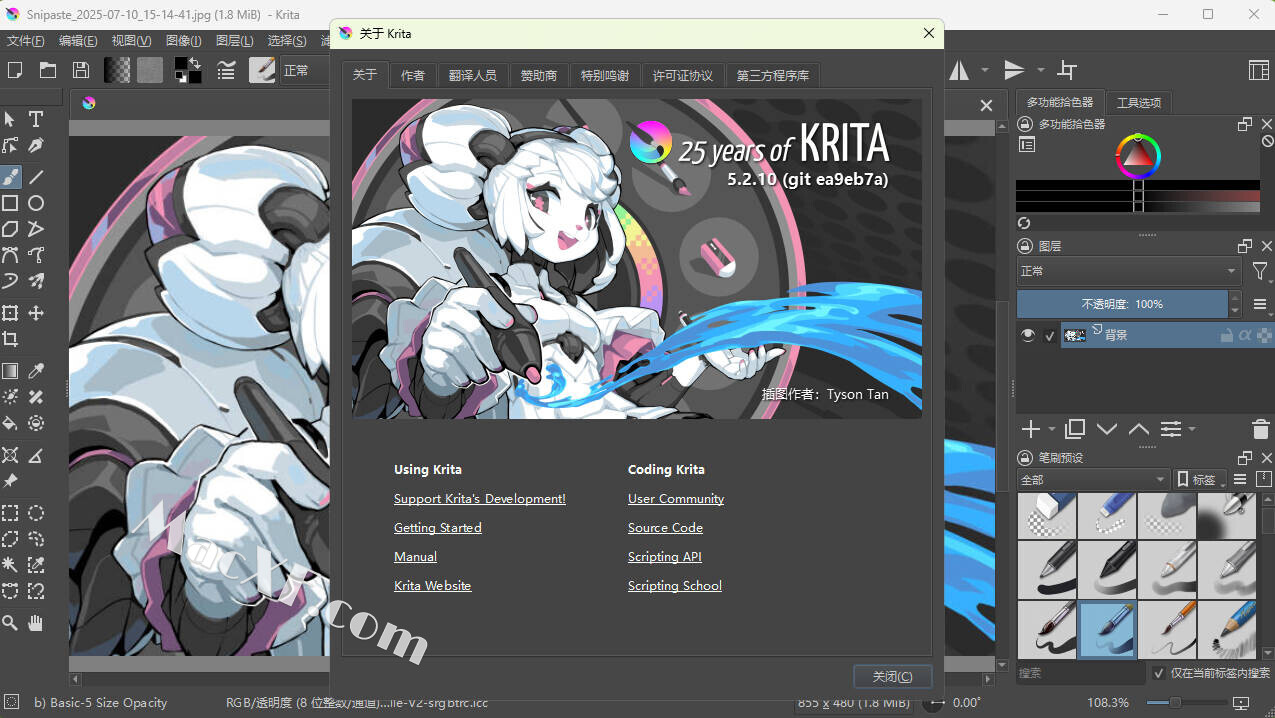This screenshot has height=718, width=1275.
Task: Click the 搜索 brush search field
Action: [1081, 673]
